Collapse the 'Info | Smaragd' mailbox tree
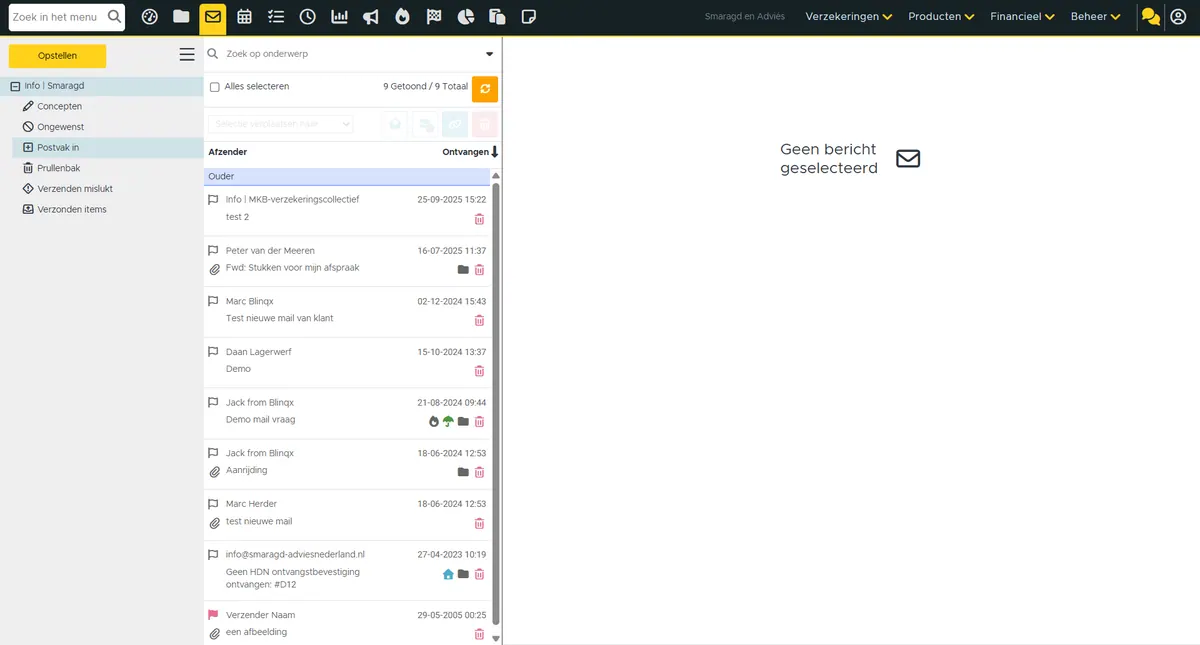The height and width of the screenshot is (645, 1200). click(x=15, y=86)
